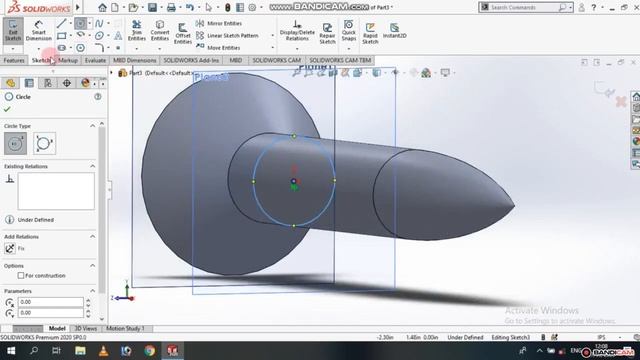
Task: Select the active Circle tool in ribbon
Action: tap(80, 24)
